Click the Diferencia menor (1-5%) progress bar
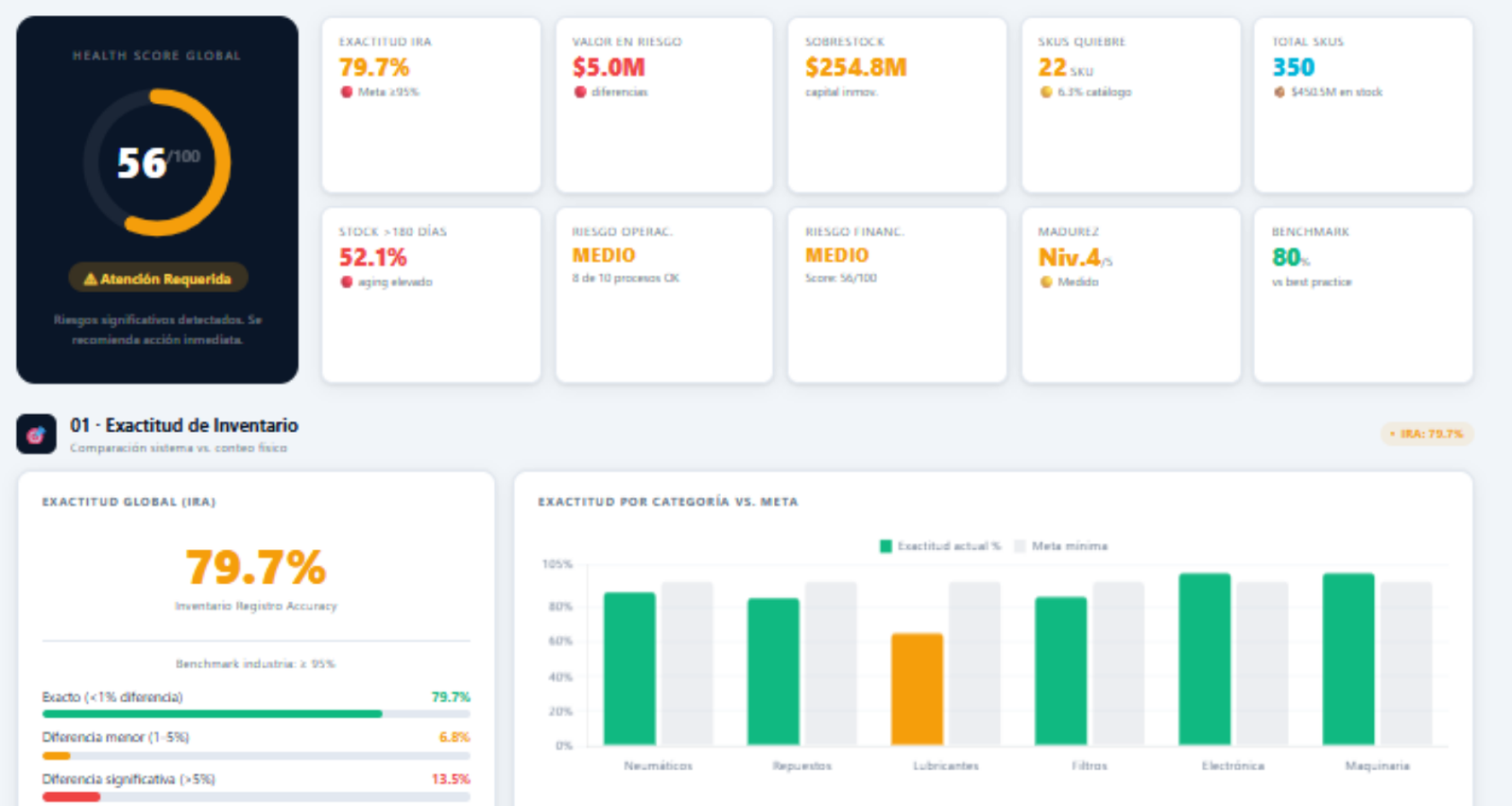 [x=256, y=756]
